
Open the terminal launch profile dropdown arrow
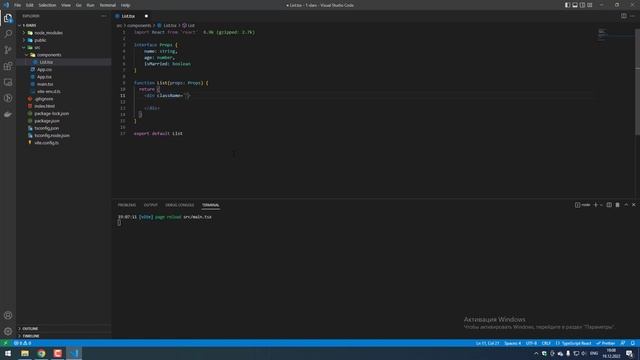(x=601, y=205)
